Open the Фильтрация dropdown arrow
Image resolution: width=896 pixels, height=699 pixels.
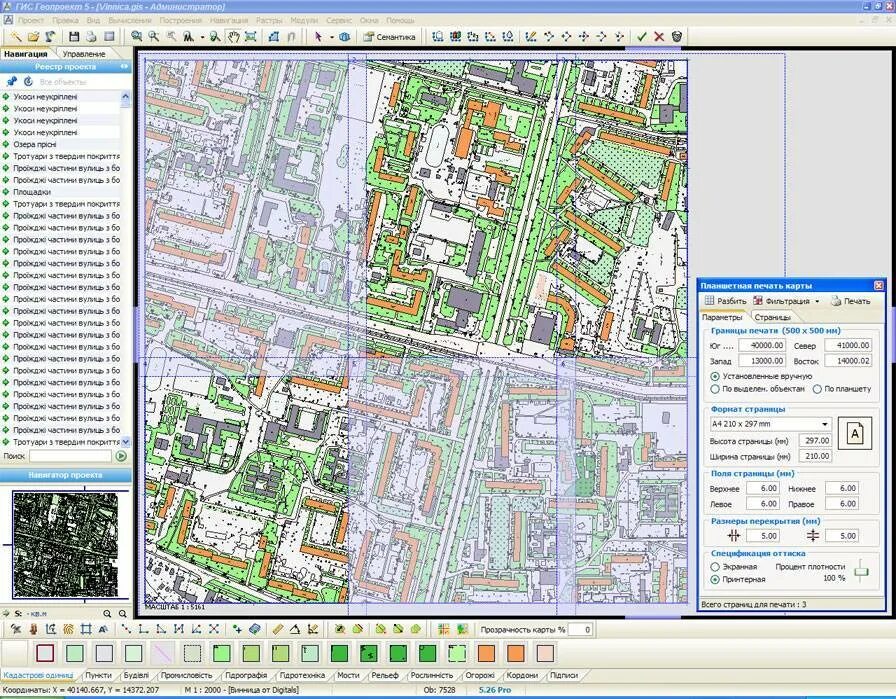tap(817, 301)
